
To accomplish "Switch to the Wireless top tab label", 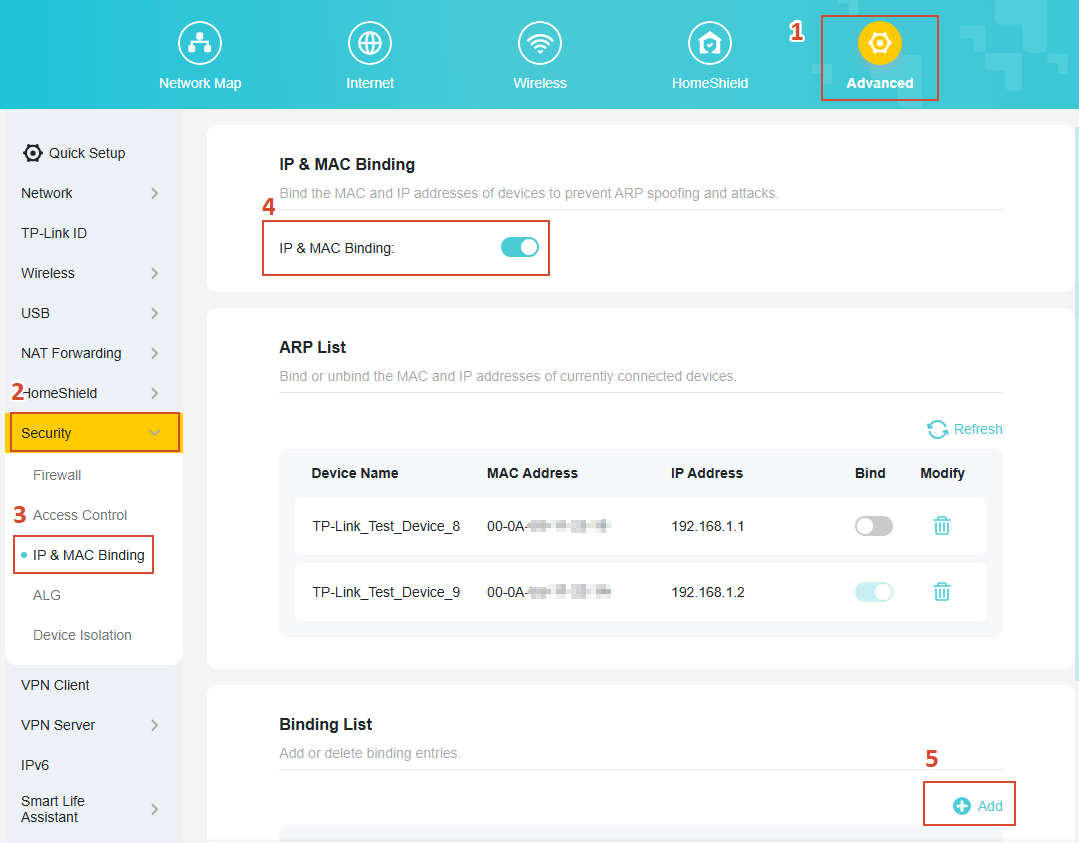I will tap(540, 83).
